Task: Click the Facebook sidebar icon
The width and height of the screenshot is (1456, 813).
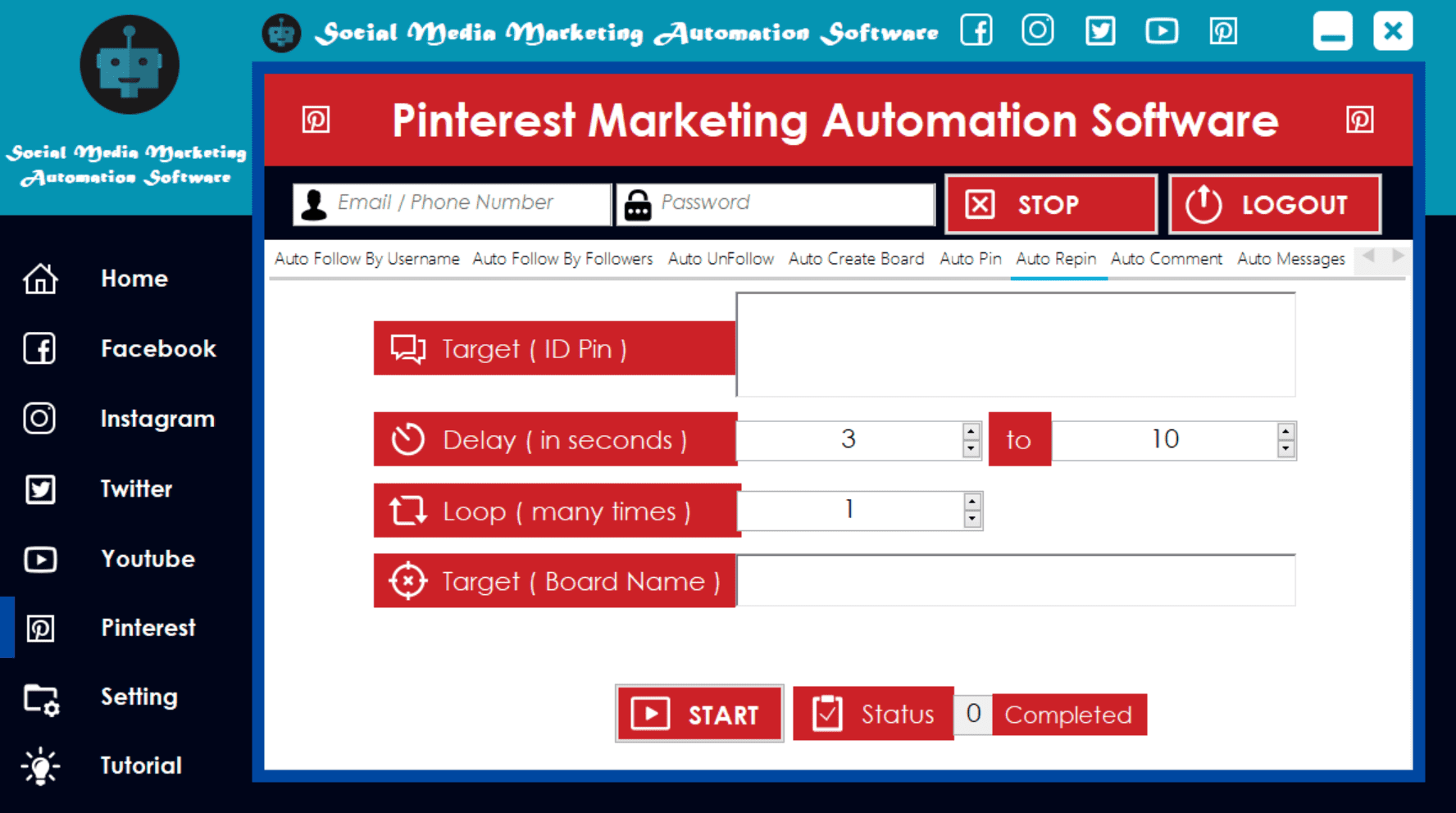Action: 39,348
